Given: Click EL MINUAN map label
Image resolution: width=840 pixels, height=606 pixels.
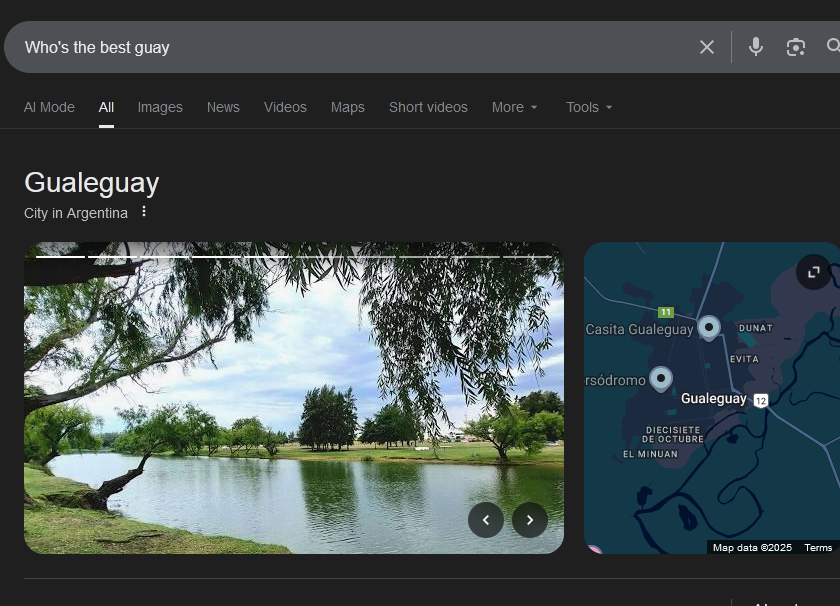Looking at the screenshot, I should [x=650, y=454].
